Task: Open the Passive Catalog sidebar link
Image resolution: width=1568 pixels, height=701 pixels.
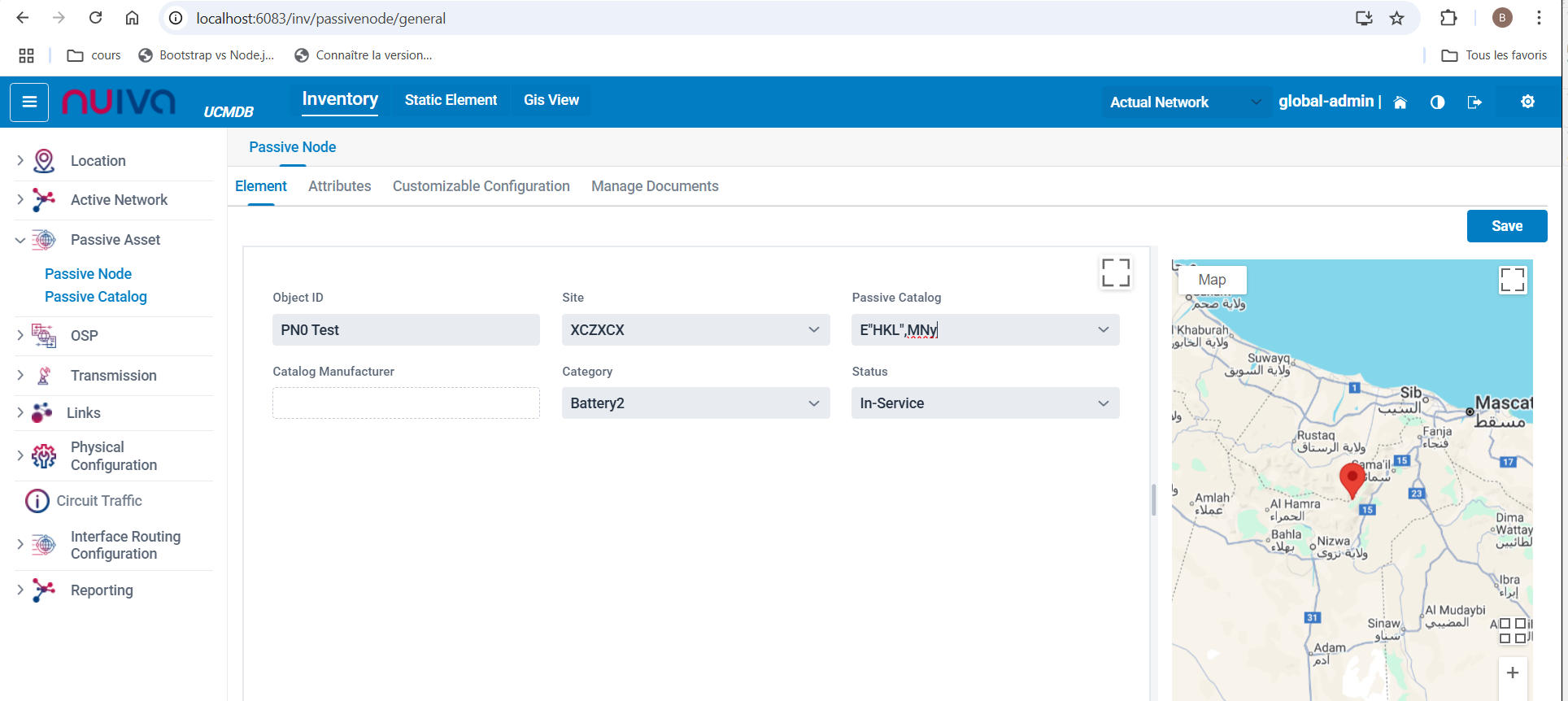Action: point(96,297)
